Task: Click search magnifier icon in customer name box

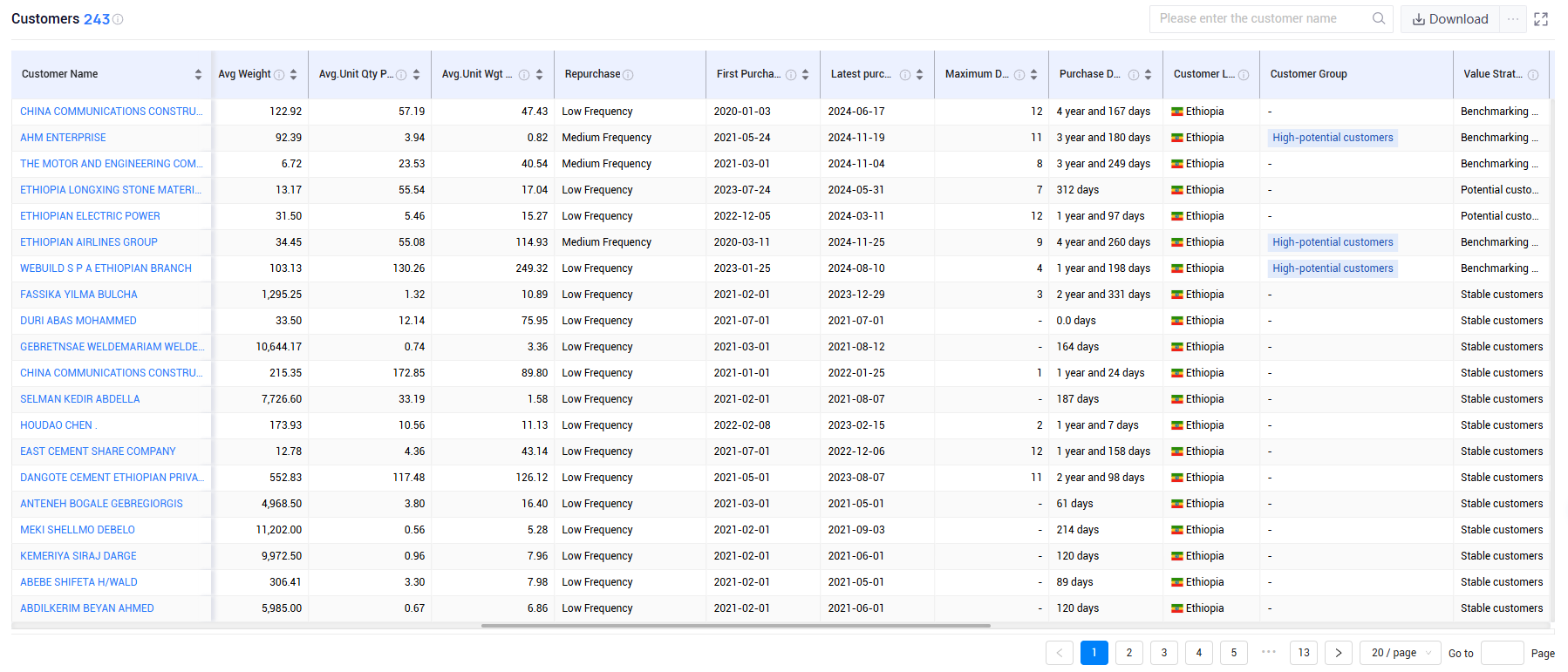Action: 1378,18
